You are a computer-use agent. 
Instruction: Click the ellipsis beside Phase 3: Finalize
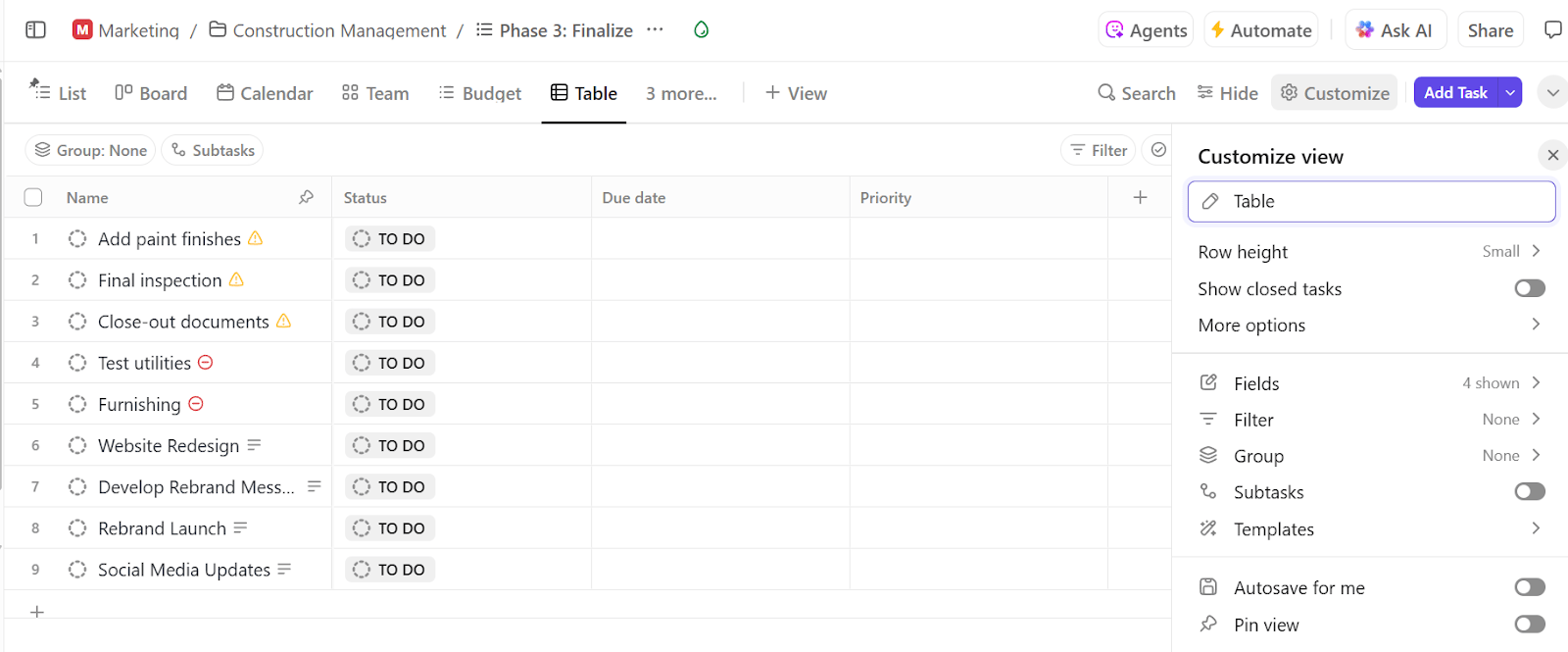click(655, 30)
